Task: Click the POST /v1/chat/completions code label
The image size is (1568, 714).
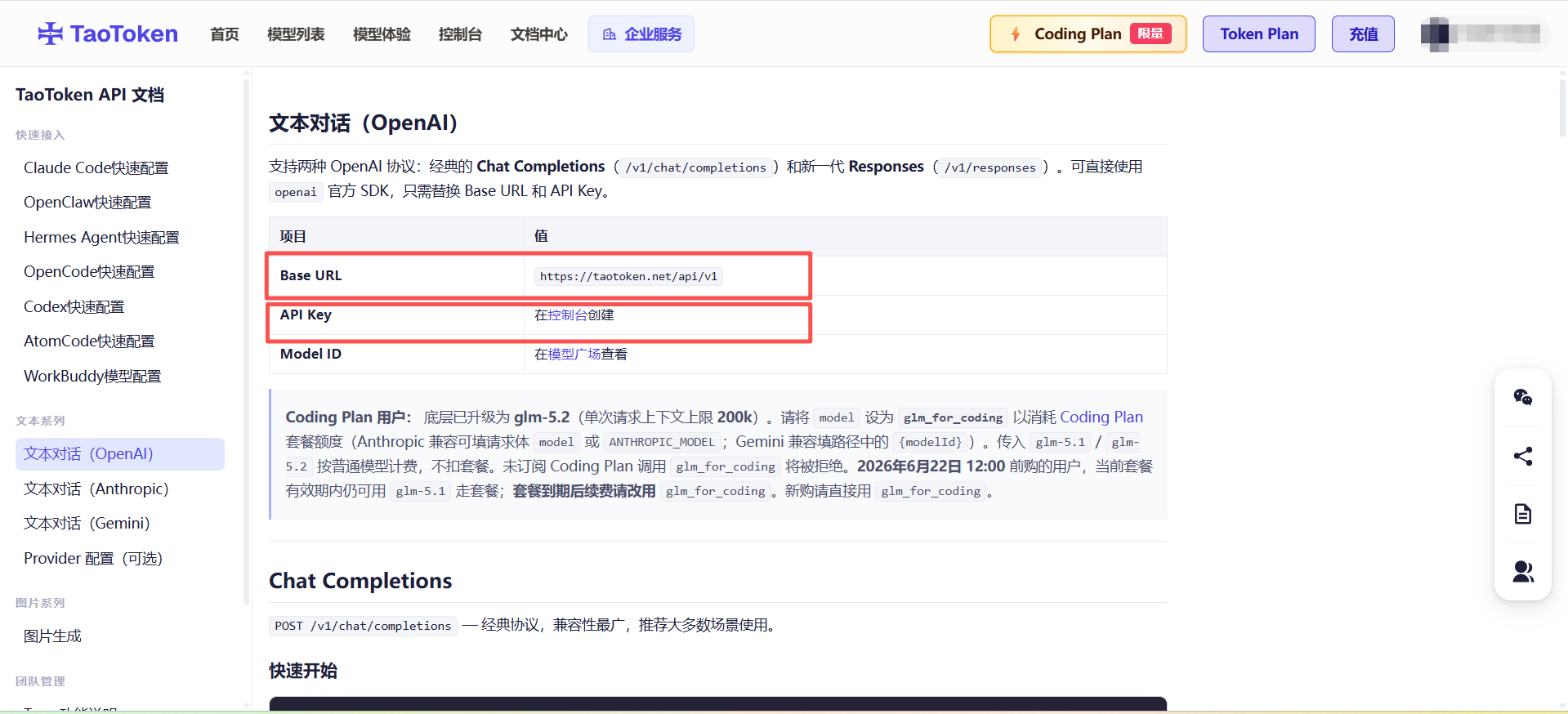Action: pyautogui.click(x=363, y=626)
